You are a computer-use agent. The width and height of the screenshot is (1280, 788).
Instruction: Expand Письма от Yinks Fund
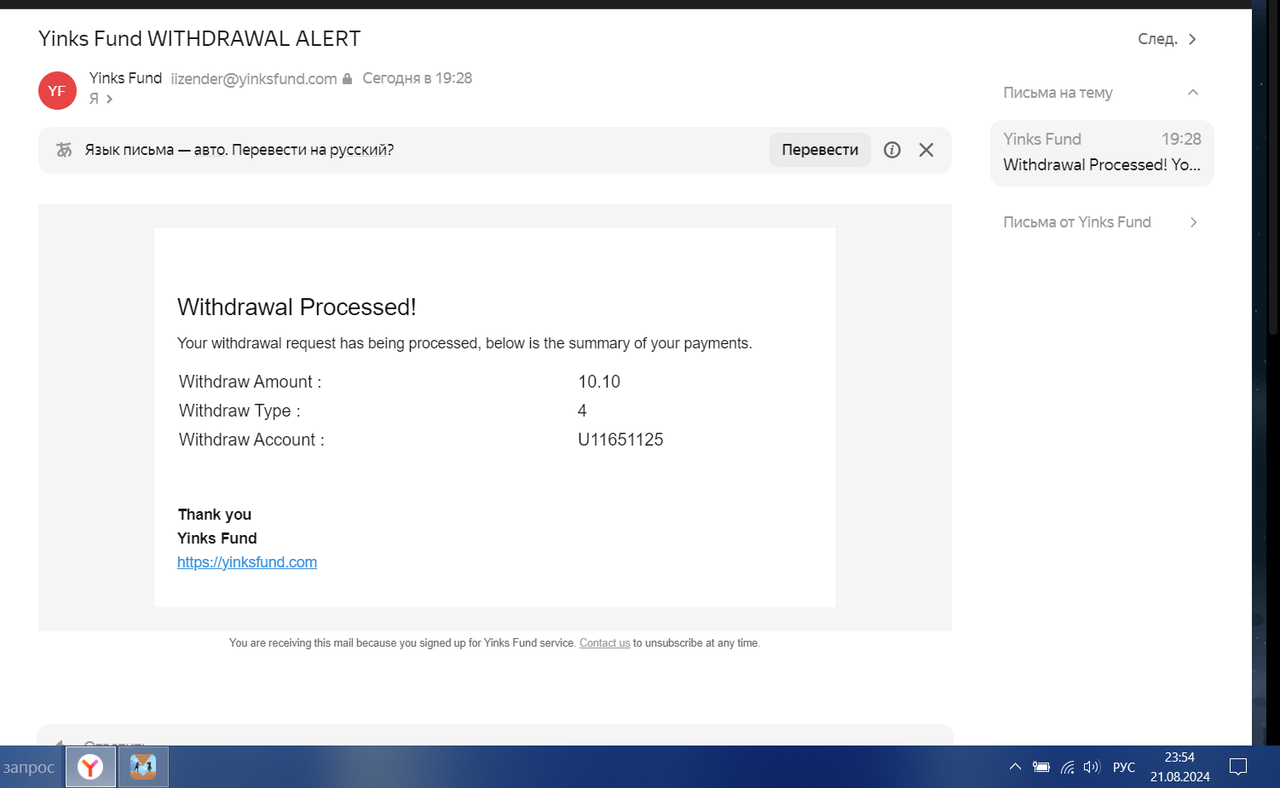[x=1193, y=222]
